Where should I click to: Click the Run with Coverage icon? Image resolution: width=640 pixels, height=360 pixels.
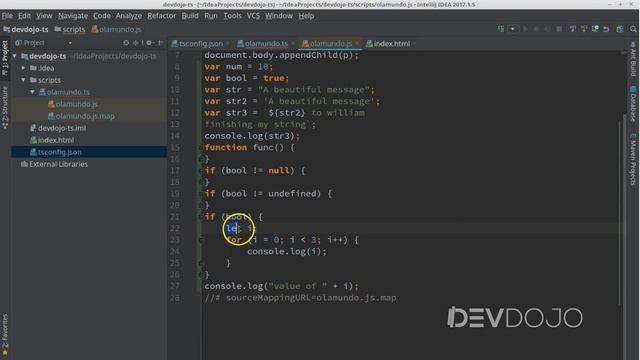548,29
